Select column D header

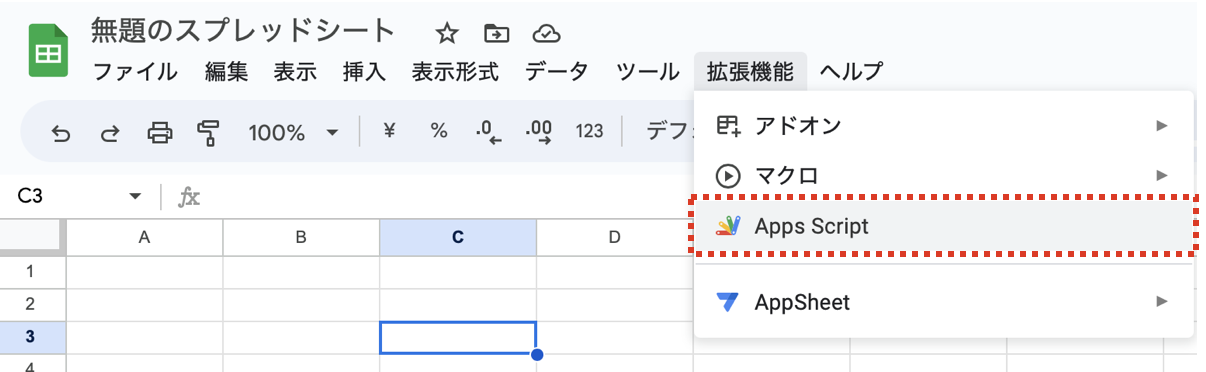click(615, 237)
